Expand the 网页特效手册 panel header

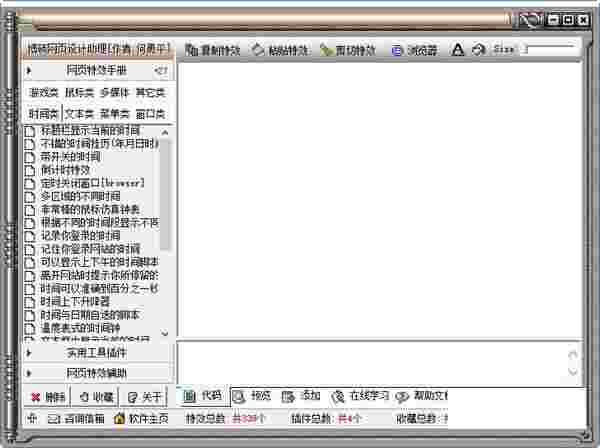pyautogui.click(x=96, y=70)
